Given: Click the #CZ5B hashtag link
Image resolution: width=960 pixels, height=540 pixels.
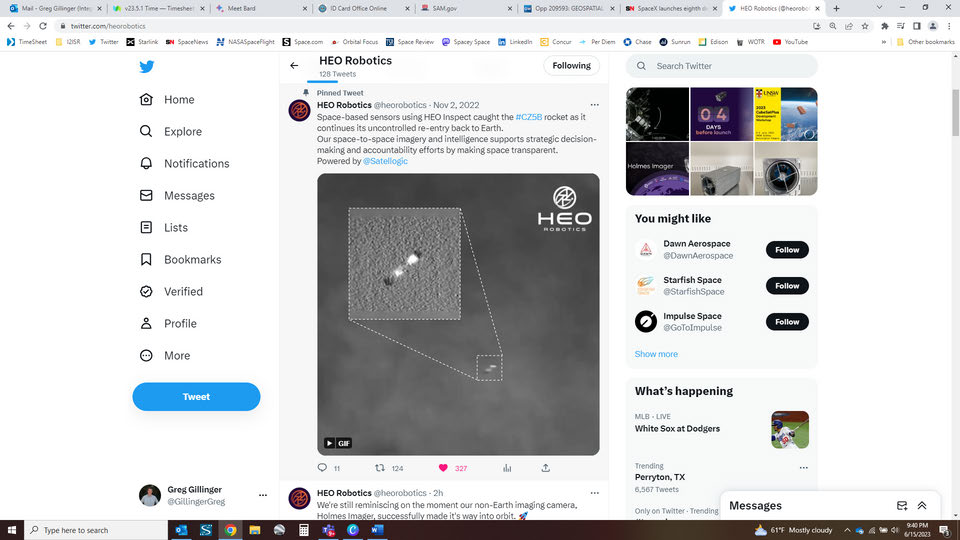Looking at the screenshot, I should tap(528, 117).
